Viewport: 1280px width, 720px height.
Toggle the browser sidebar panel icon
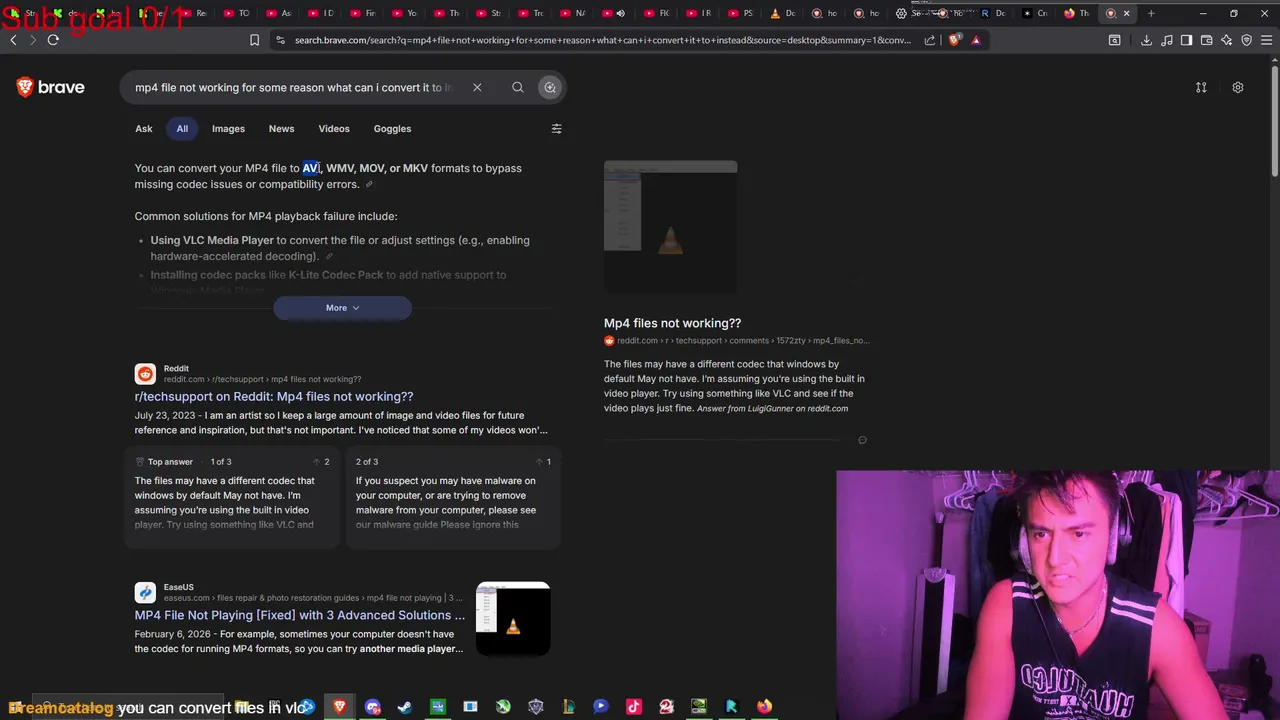(x=1186, y=40)
